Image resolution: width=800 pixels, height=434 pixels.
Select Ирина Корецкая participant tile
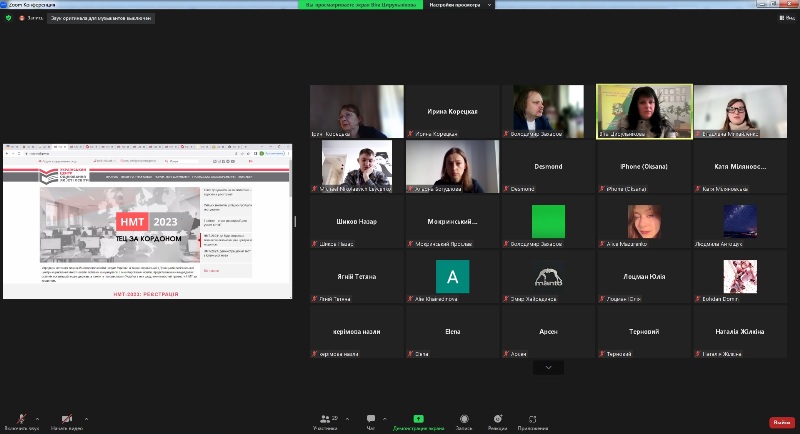[x=453, y=112]
